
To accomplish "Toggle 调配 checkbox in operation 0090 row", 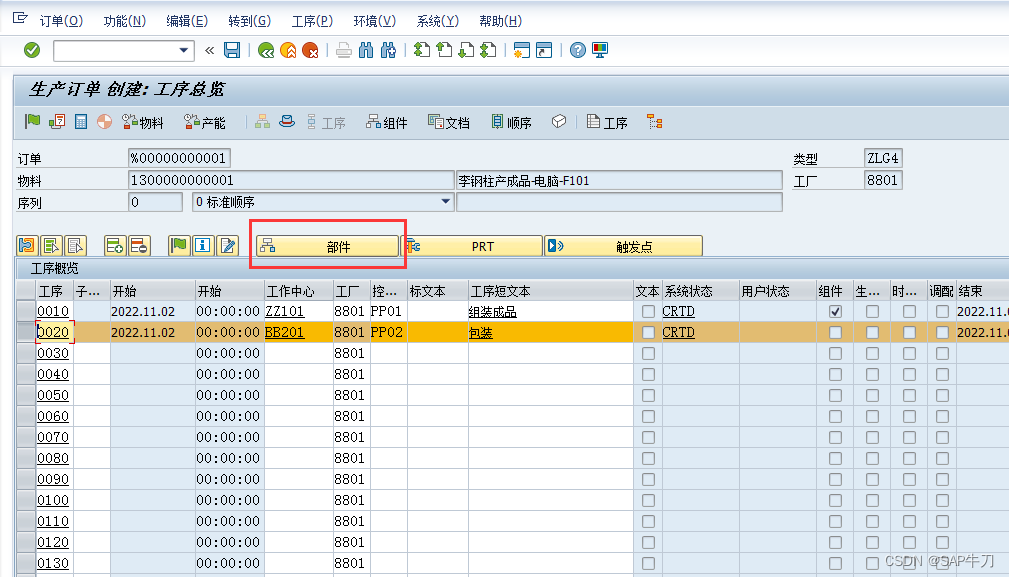I will (x=942, y=479).
